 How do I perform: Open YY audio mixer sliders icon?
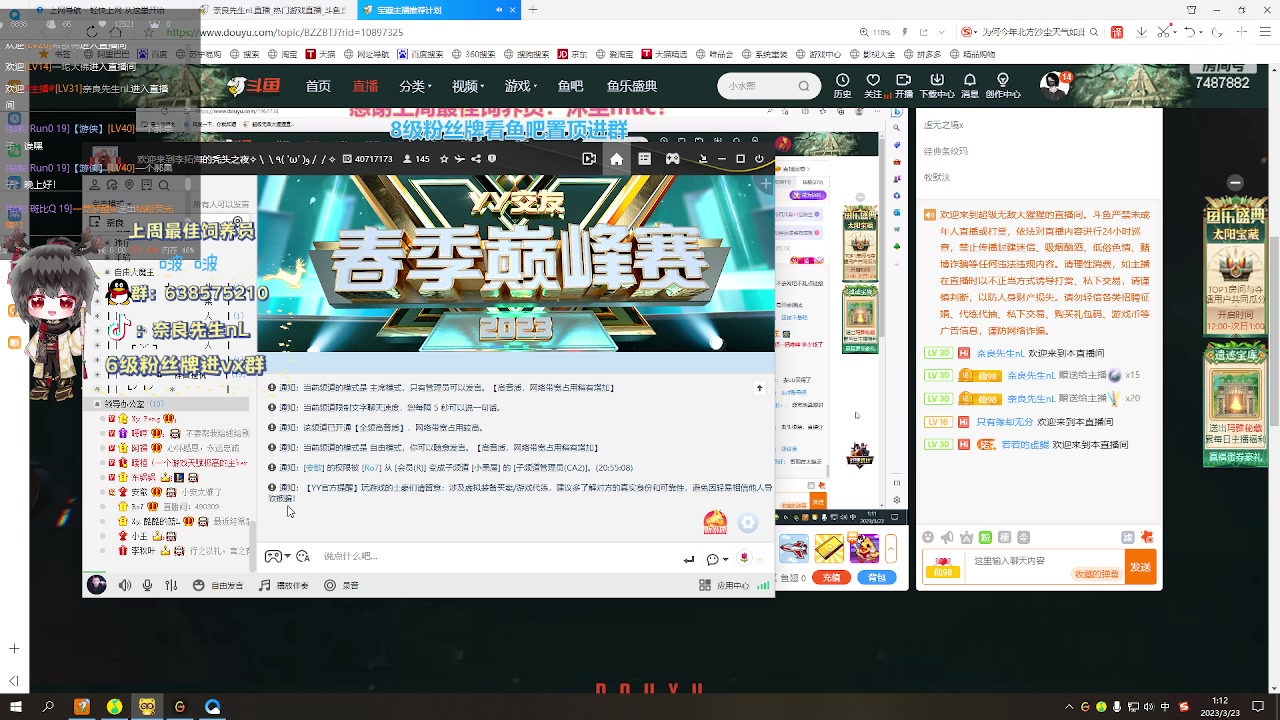(172, 585)
